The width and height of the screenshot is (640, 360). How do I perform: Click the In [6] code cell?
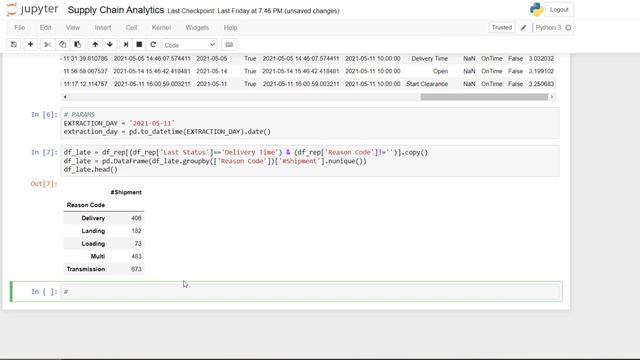[310, 123]
